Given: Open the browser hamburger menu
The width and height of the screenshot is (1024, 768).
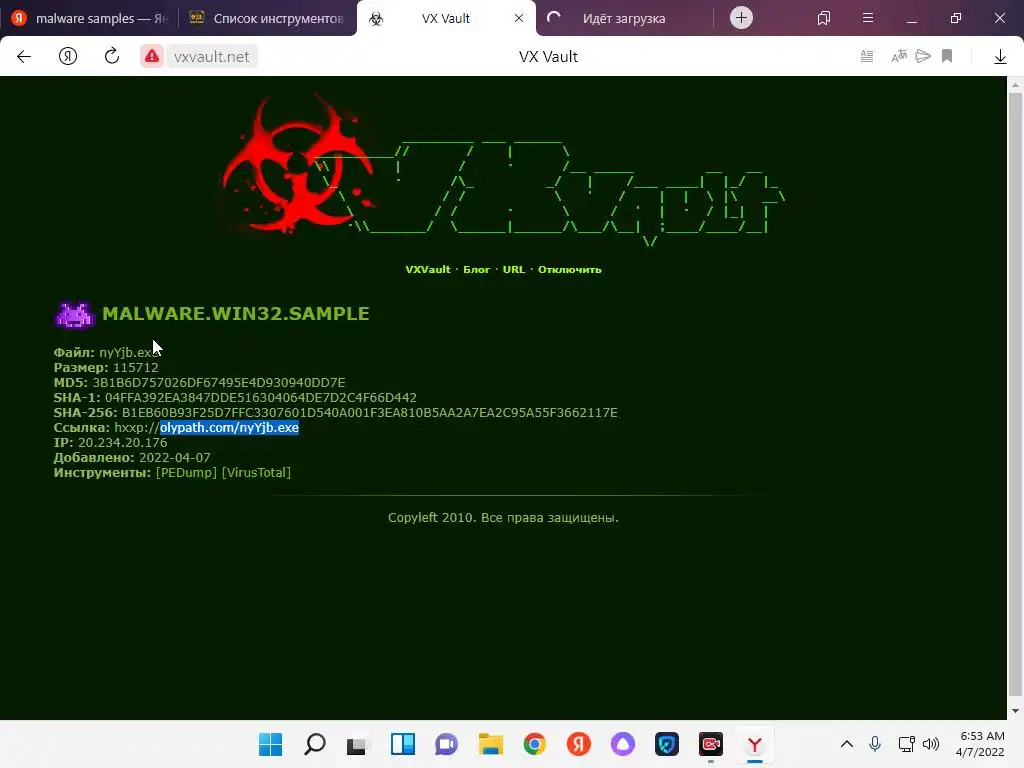Looking at the screenshot, I should coord(868,18).
